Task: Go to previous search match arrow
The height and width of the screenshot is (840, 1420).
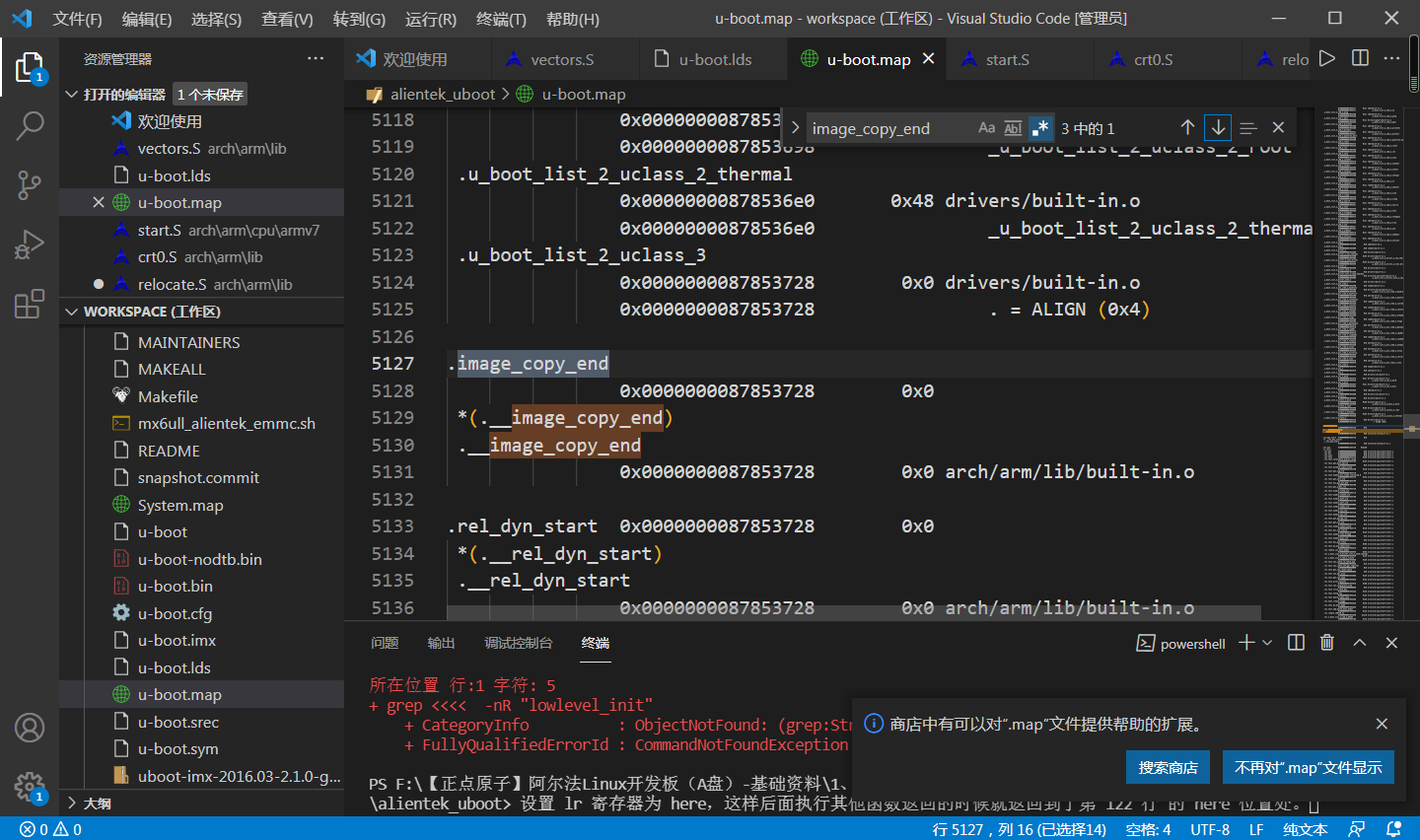Action: pos(1187,128)
